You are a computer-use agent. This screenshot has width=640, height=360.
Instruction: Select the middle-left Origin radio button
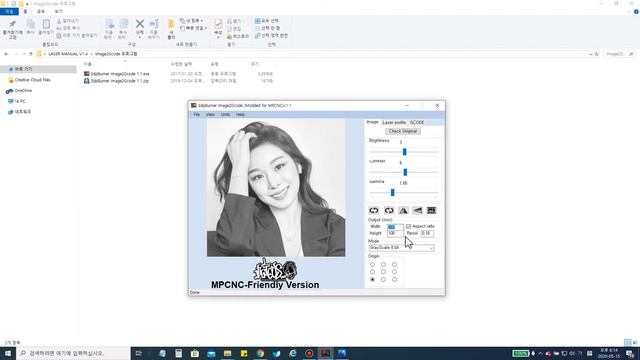coord(372,272)
